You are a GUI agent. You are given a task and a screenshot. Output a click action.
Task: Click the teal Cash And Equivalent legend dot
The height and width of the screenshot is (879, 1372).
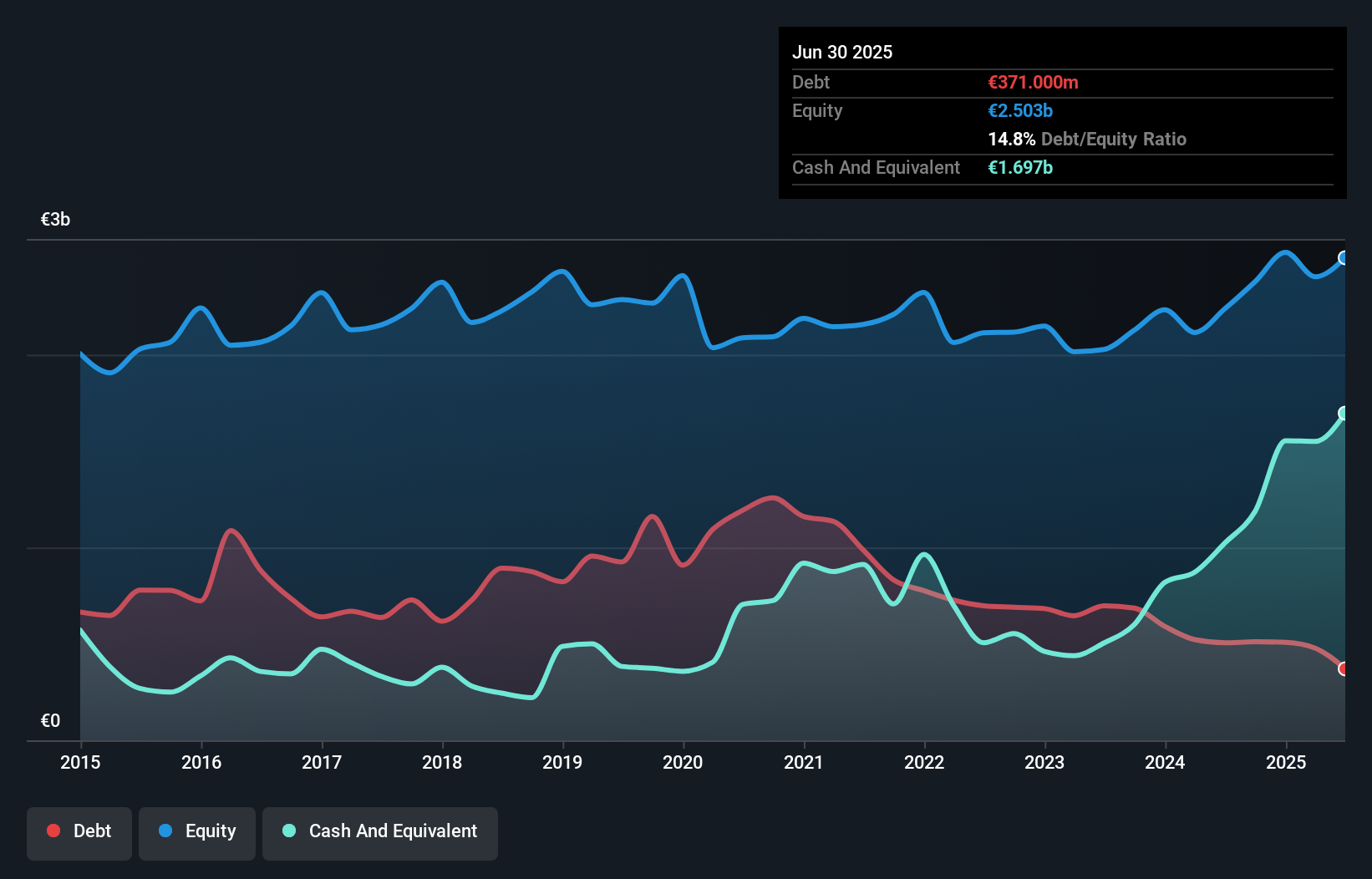[287, 831]
